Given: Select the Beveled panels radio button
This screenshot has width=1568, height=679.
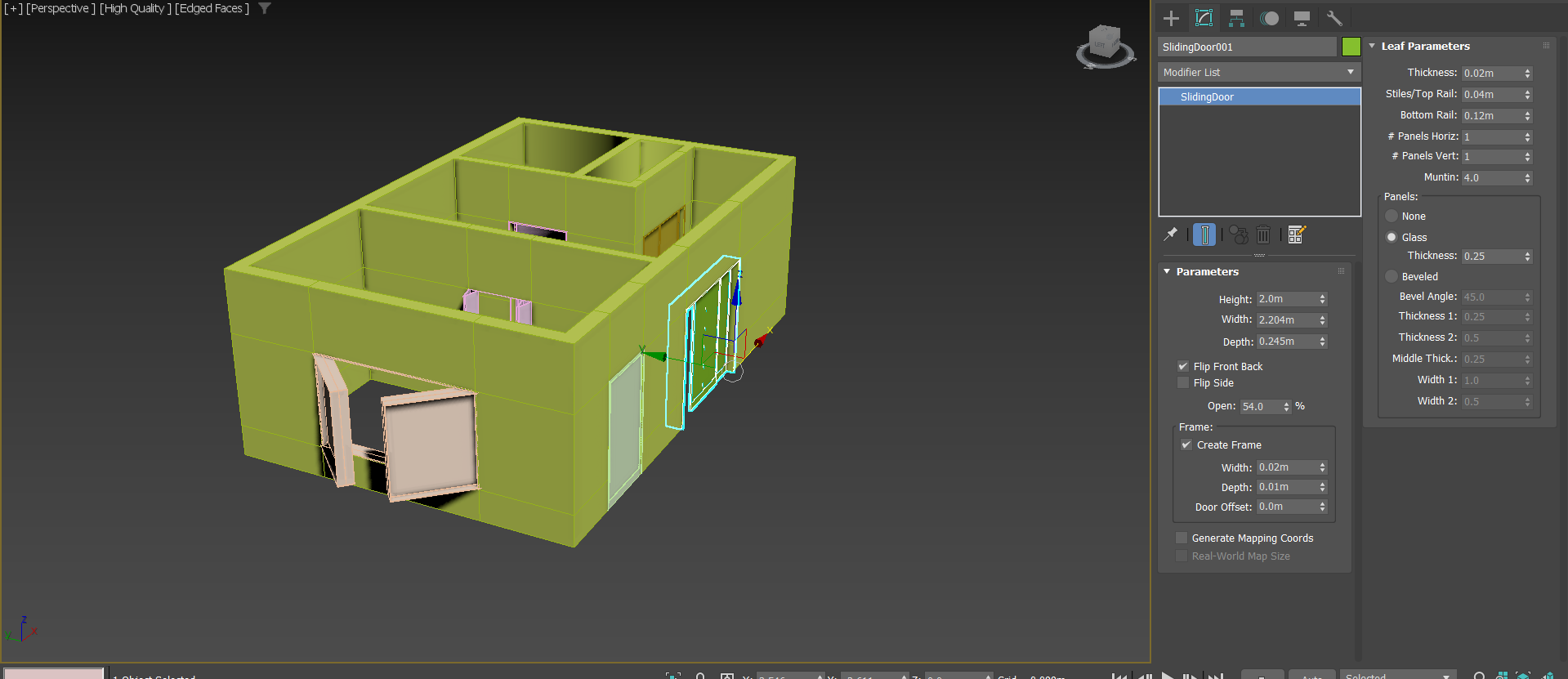Looking at the screenshot, I should (x=1392, y=276).
